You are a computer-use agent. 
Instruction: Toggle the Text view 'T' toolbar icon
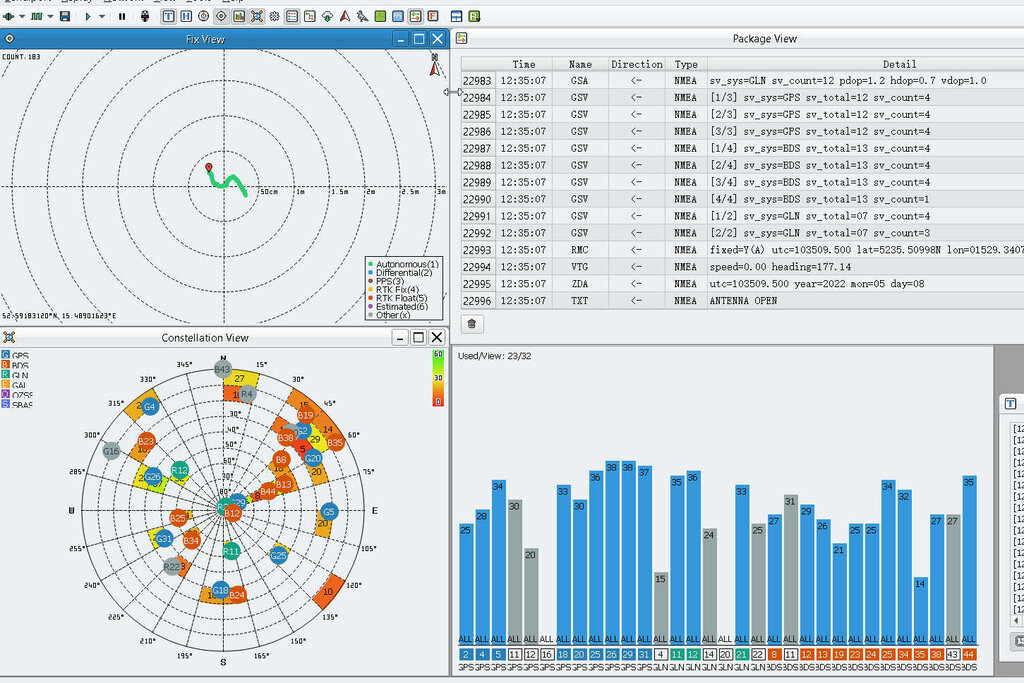pos(167,16)
